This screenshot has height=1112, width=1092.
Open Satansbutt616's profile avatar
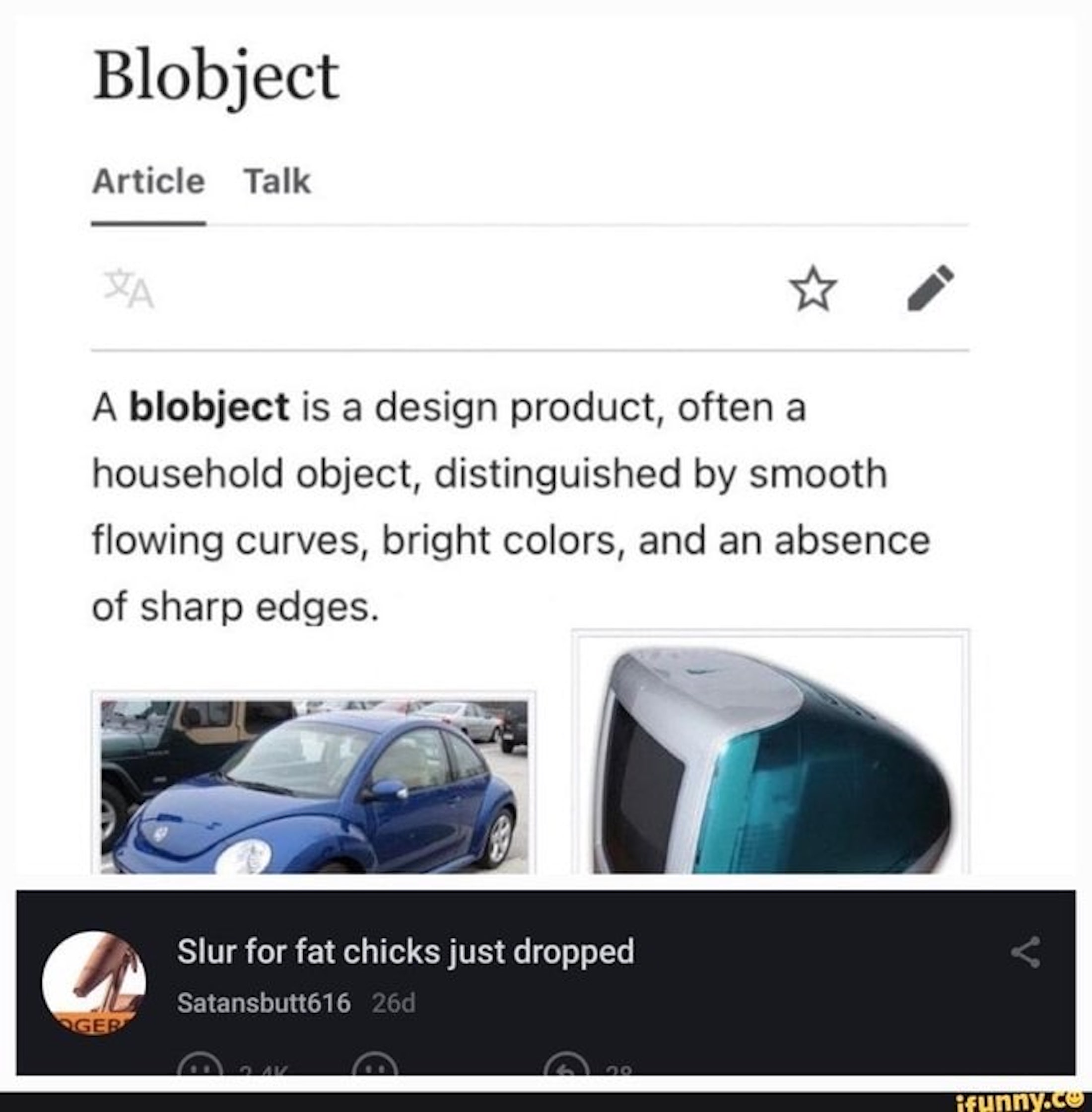93,983
